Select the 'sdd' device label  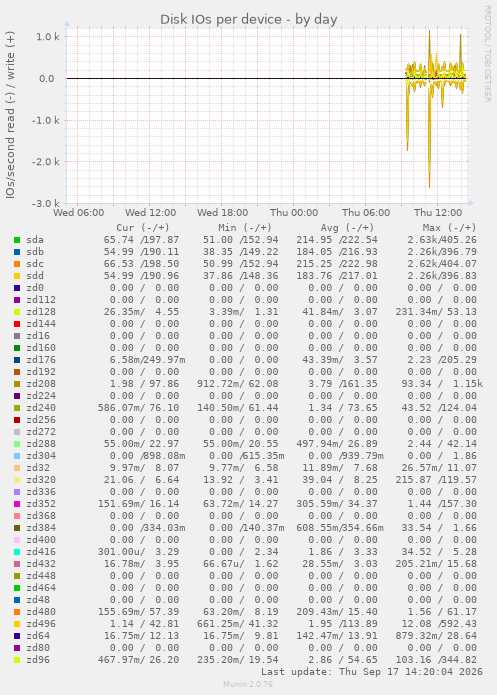click(35, 276)
